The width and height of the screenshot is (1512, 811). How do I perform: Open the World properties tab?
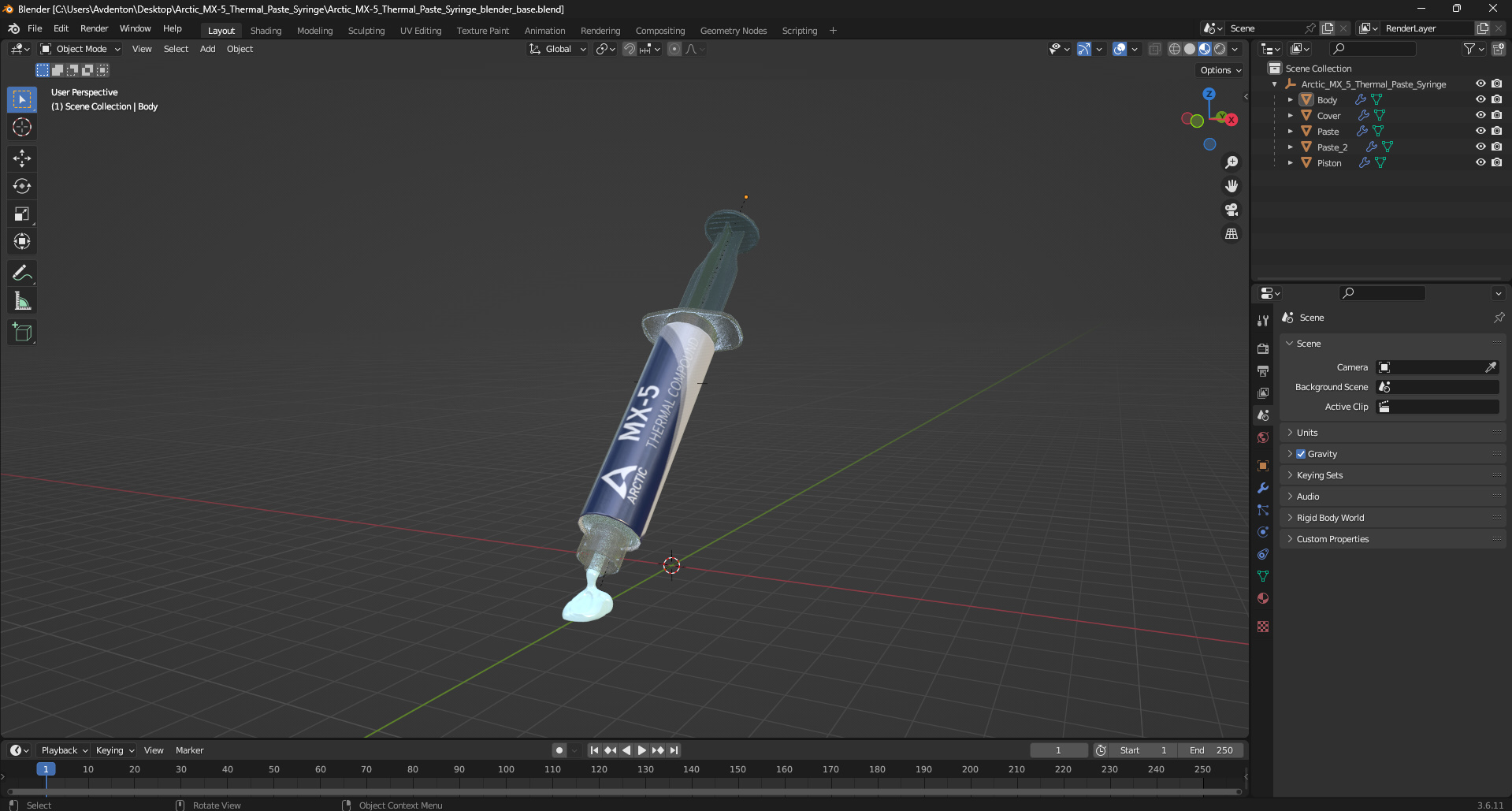tap(1263, 437)
